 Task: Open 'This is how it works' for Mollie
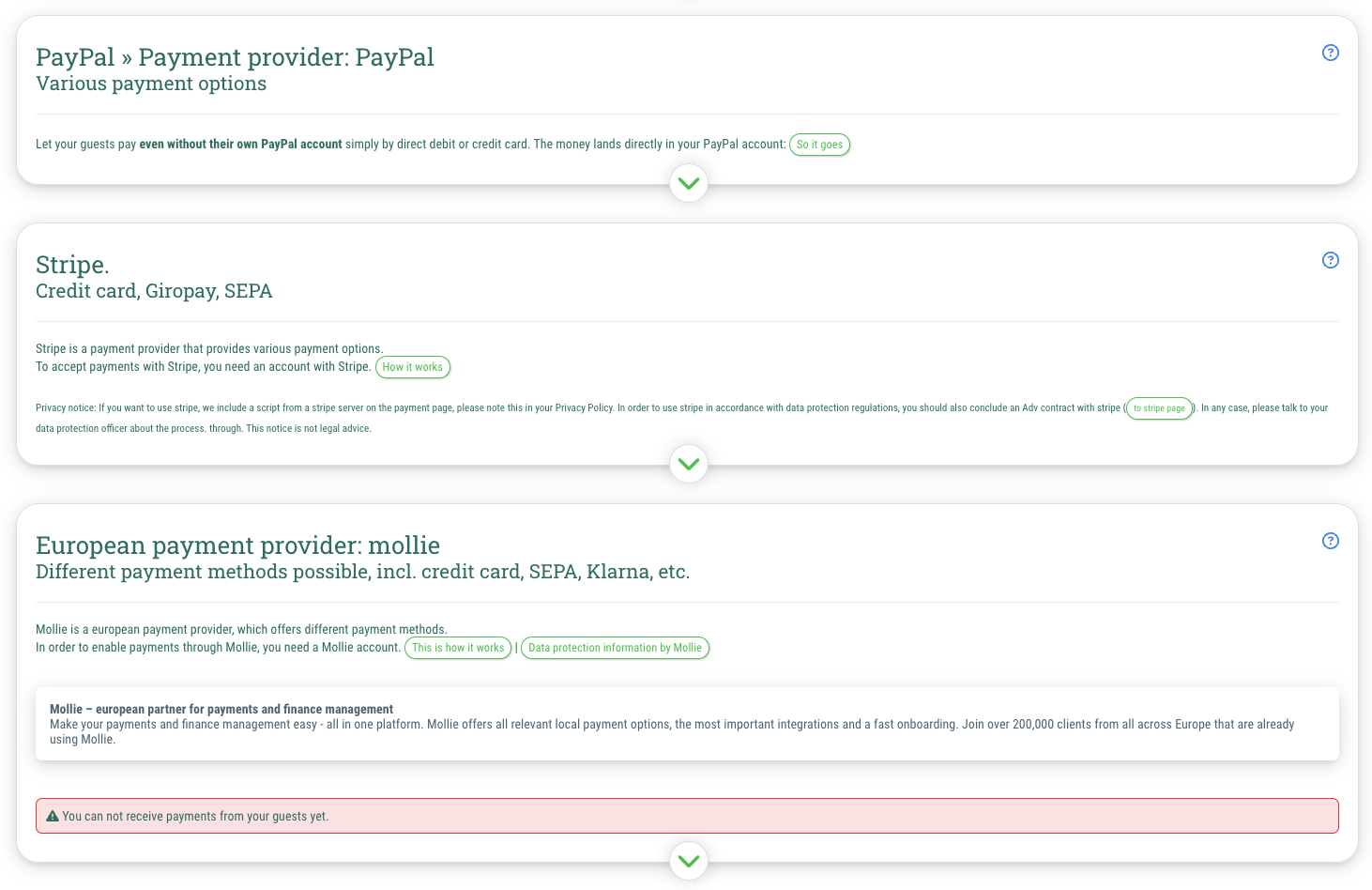[x=458, y=648]
